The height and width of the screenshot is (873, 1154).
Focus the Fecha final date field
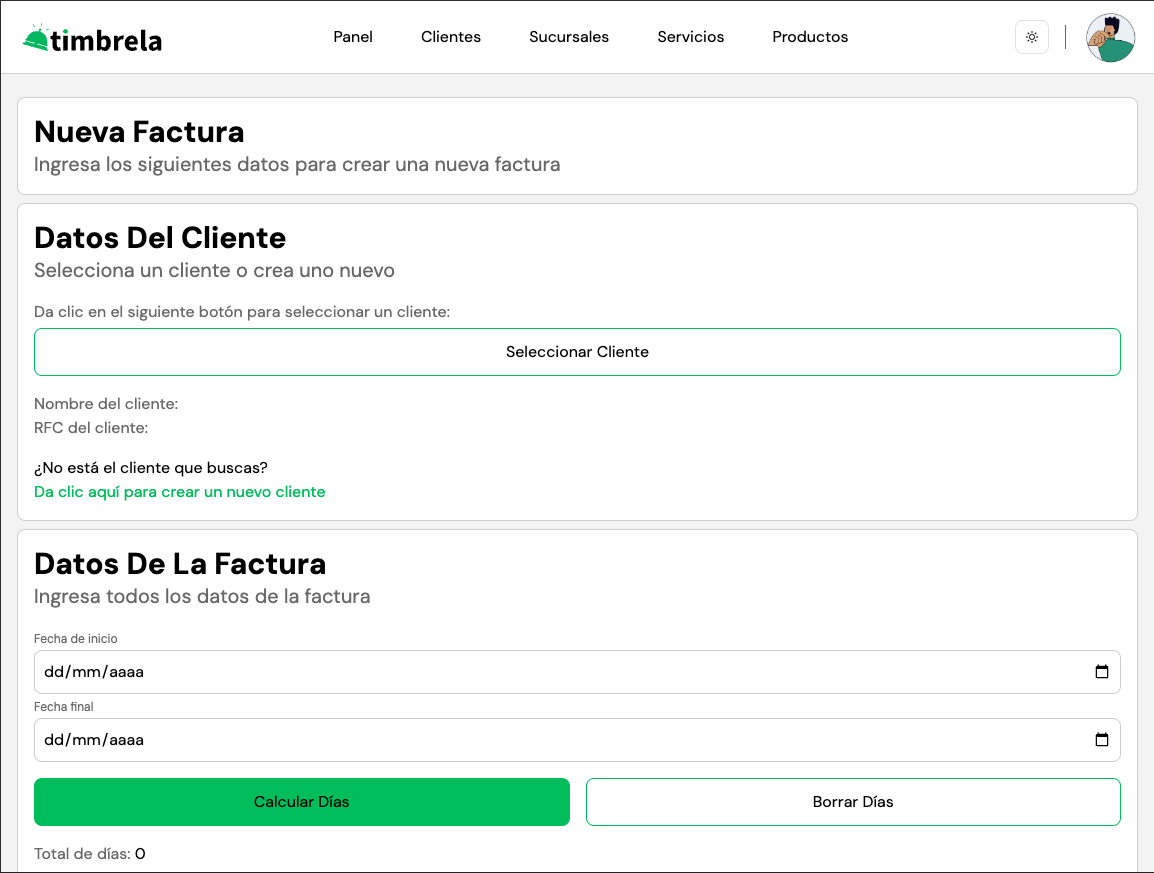(x=500, y=740)
